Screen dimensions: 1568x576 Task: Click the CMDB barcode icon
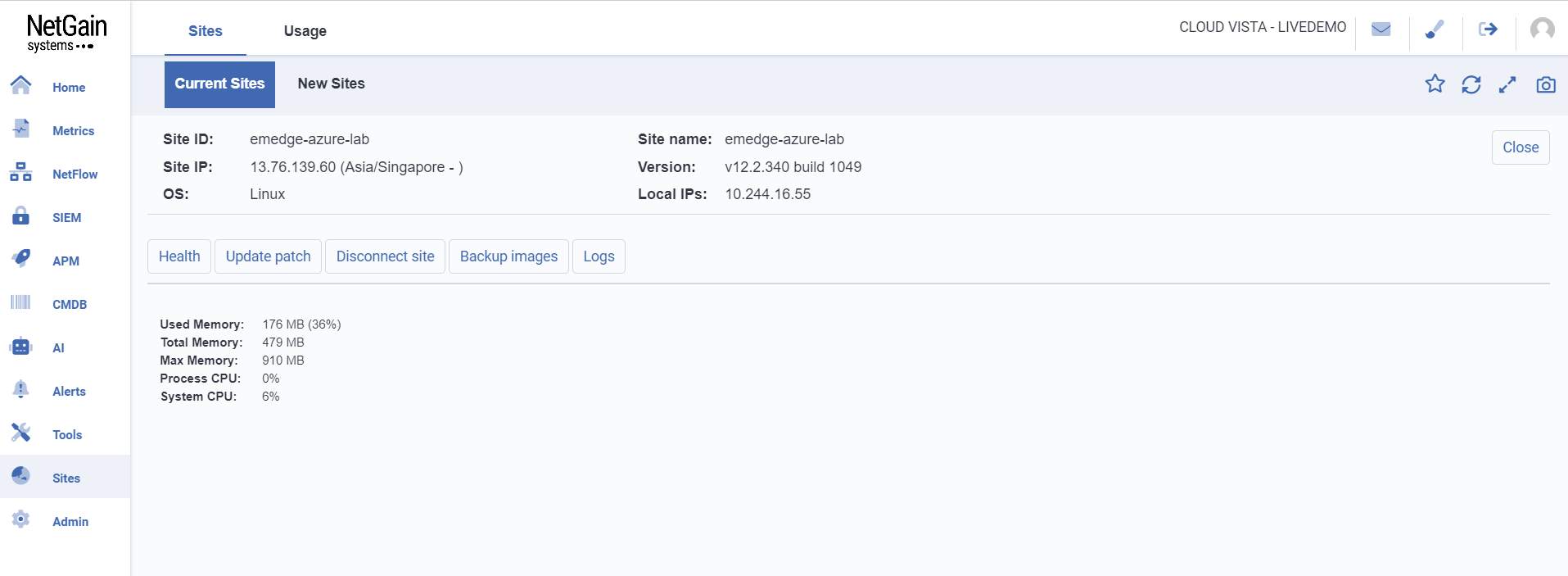(21, 302)
